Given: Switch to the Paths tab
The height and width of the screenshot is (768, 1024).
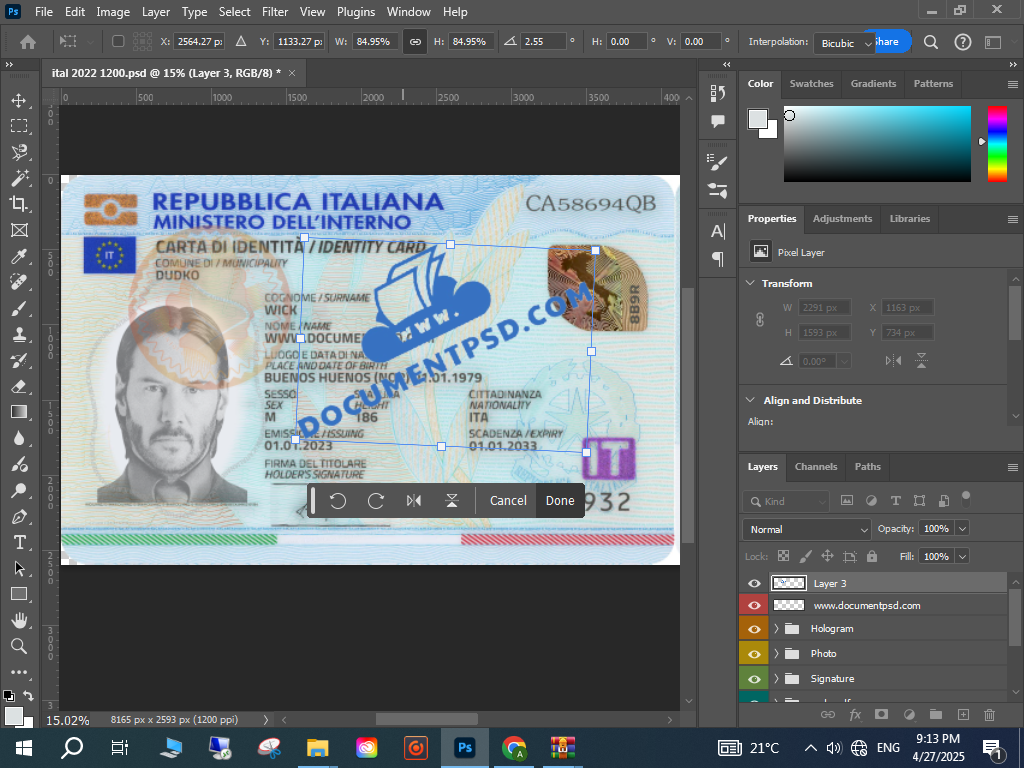Looking at the screenshot, I should pos(867,466).
